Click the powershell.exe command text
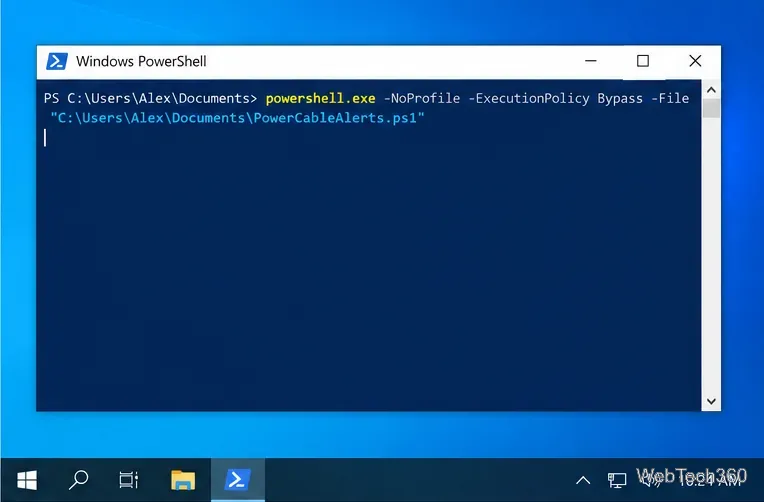The width and height of the screenshot is (764, 502). [321, 98]
